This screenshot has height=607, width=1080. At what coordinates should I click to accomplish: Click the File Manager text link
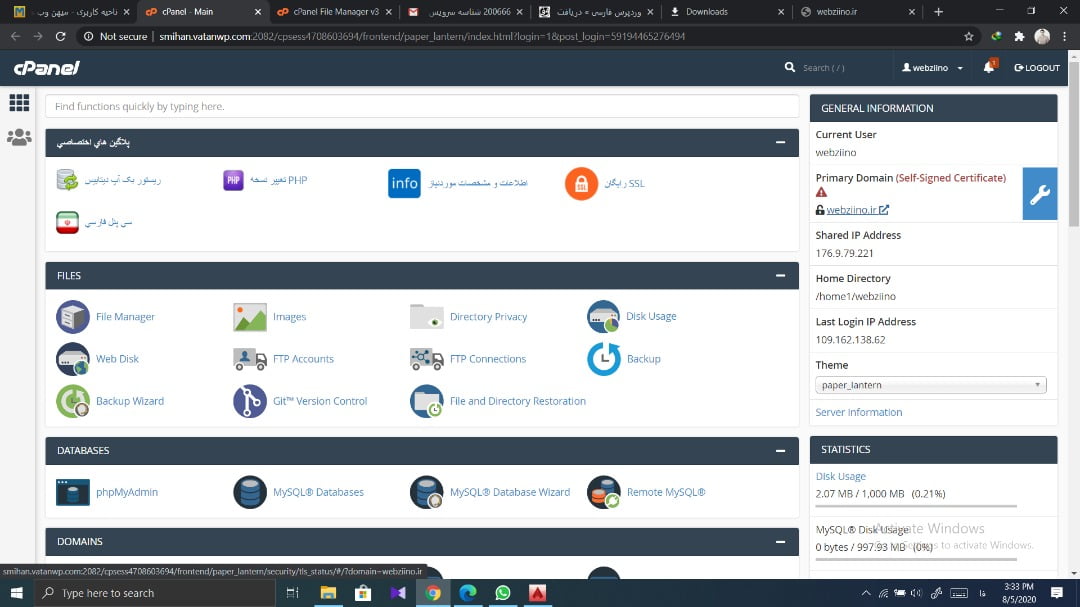[125, 317]
